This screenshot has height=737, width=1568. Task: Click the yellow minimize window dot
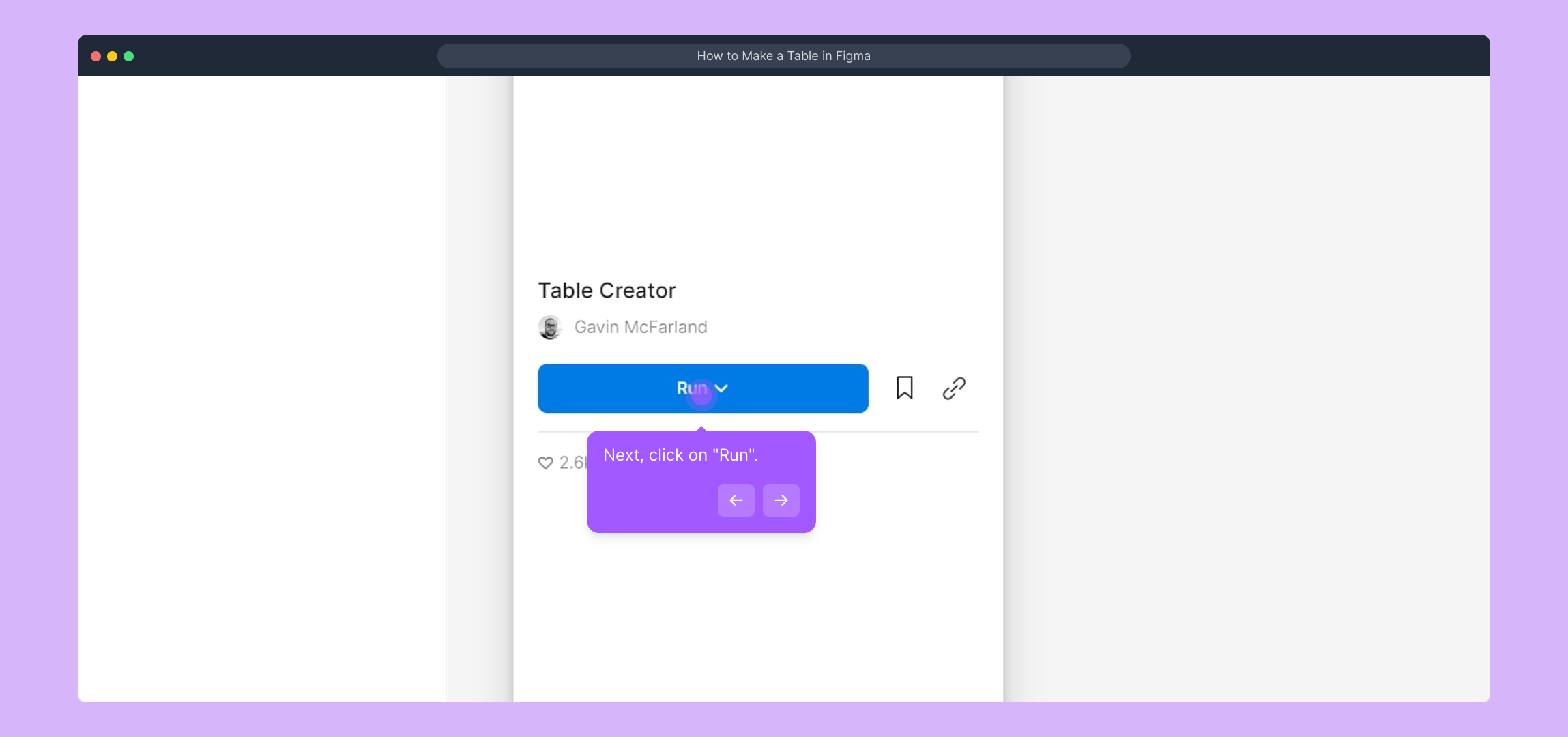(113, 56)
